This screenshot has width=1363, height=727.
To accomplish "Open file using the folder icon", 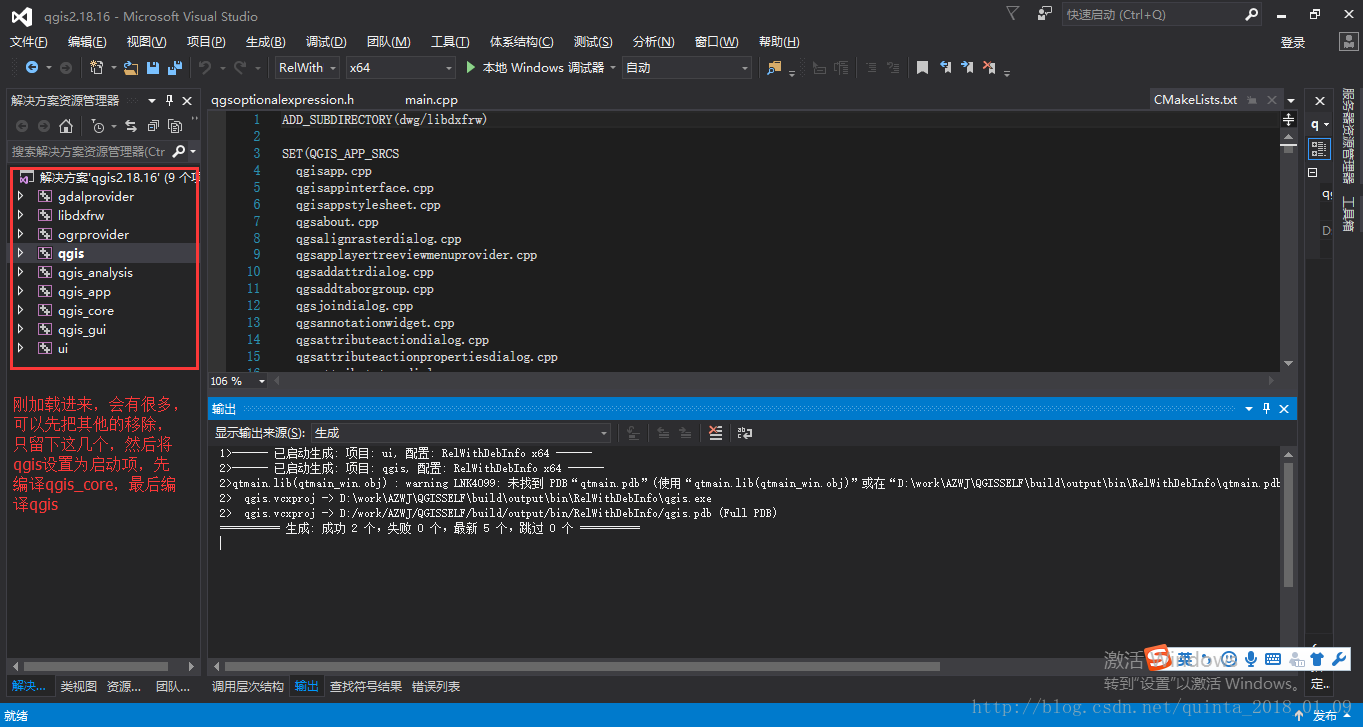I will [130, 68].
